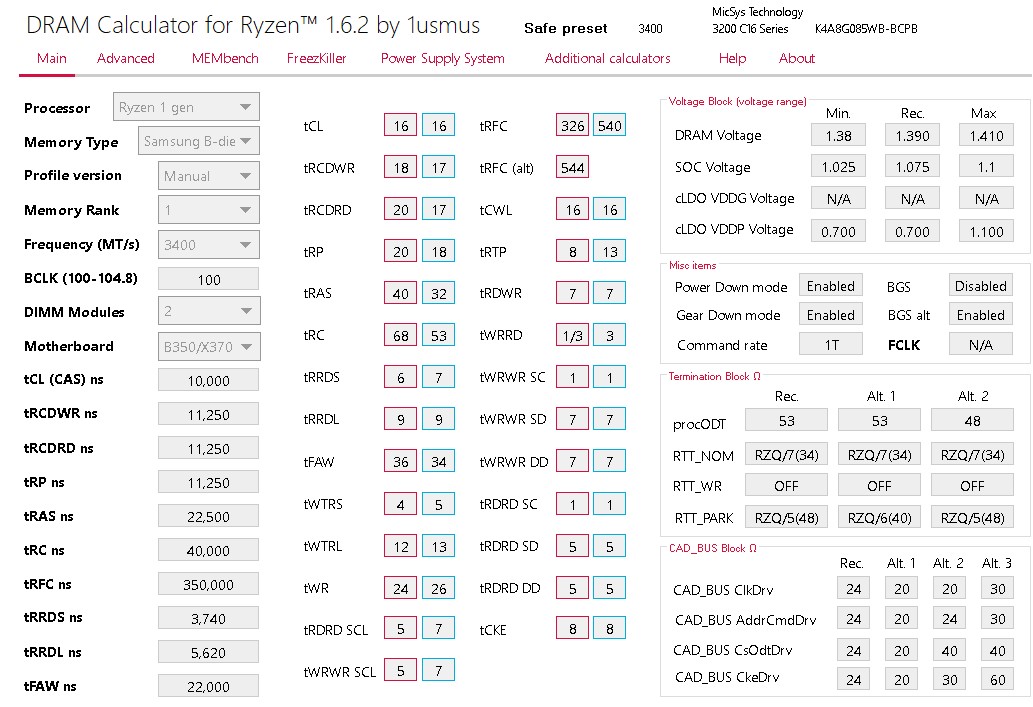Click the tCL (CAS) ns field

tap(208, 381)
